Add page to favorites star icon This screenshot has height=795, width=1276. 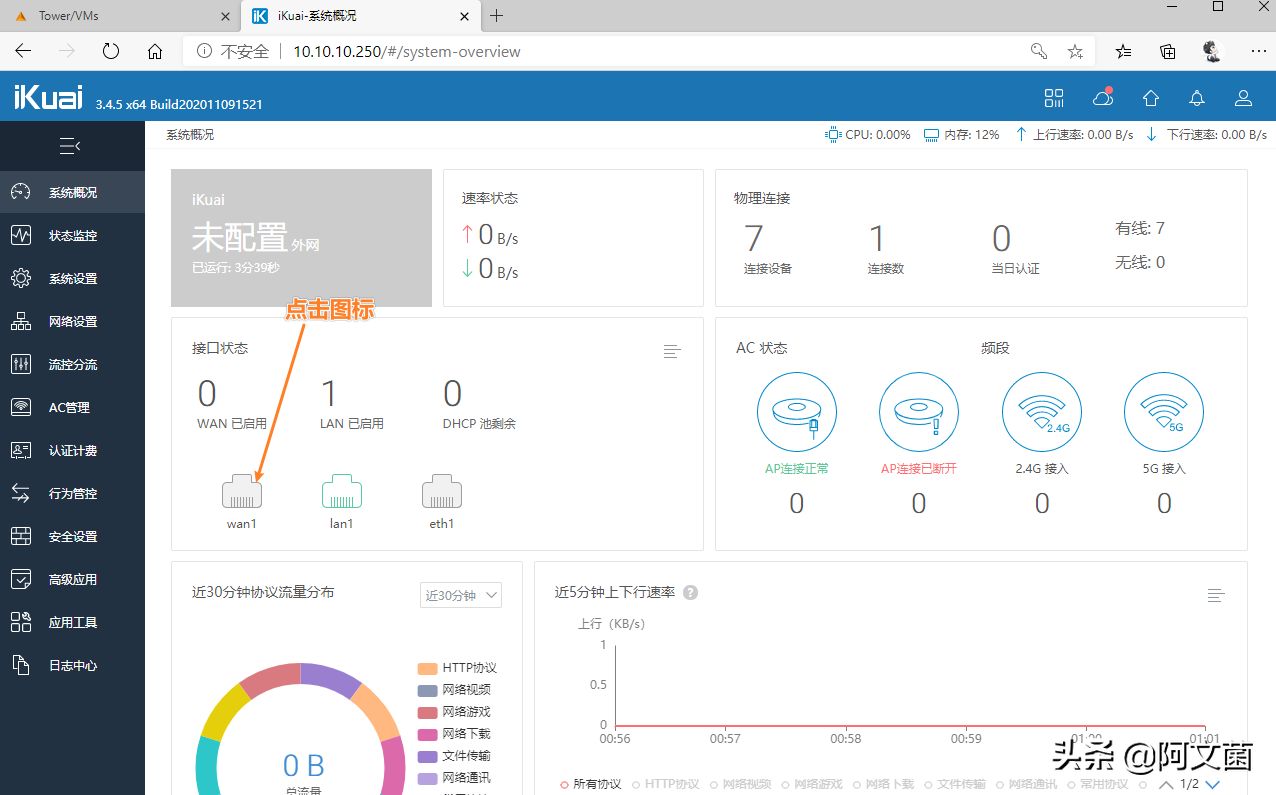(x=1075, y=51)
